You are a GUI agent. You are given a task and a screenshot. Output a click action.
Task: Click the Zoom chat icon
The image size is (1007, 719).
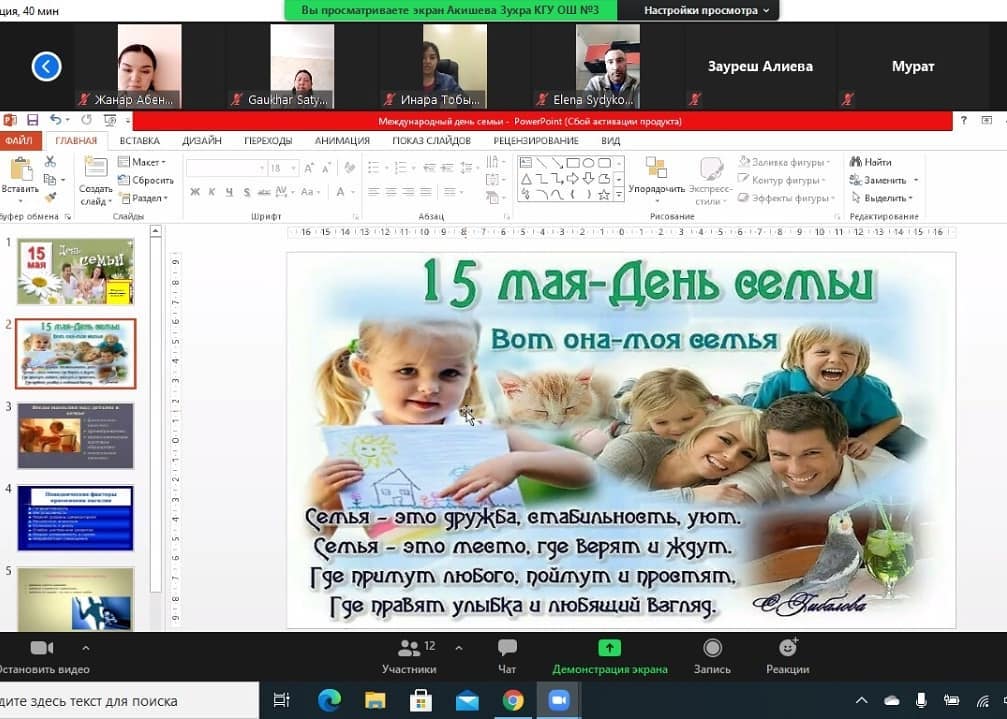[507, 649]
